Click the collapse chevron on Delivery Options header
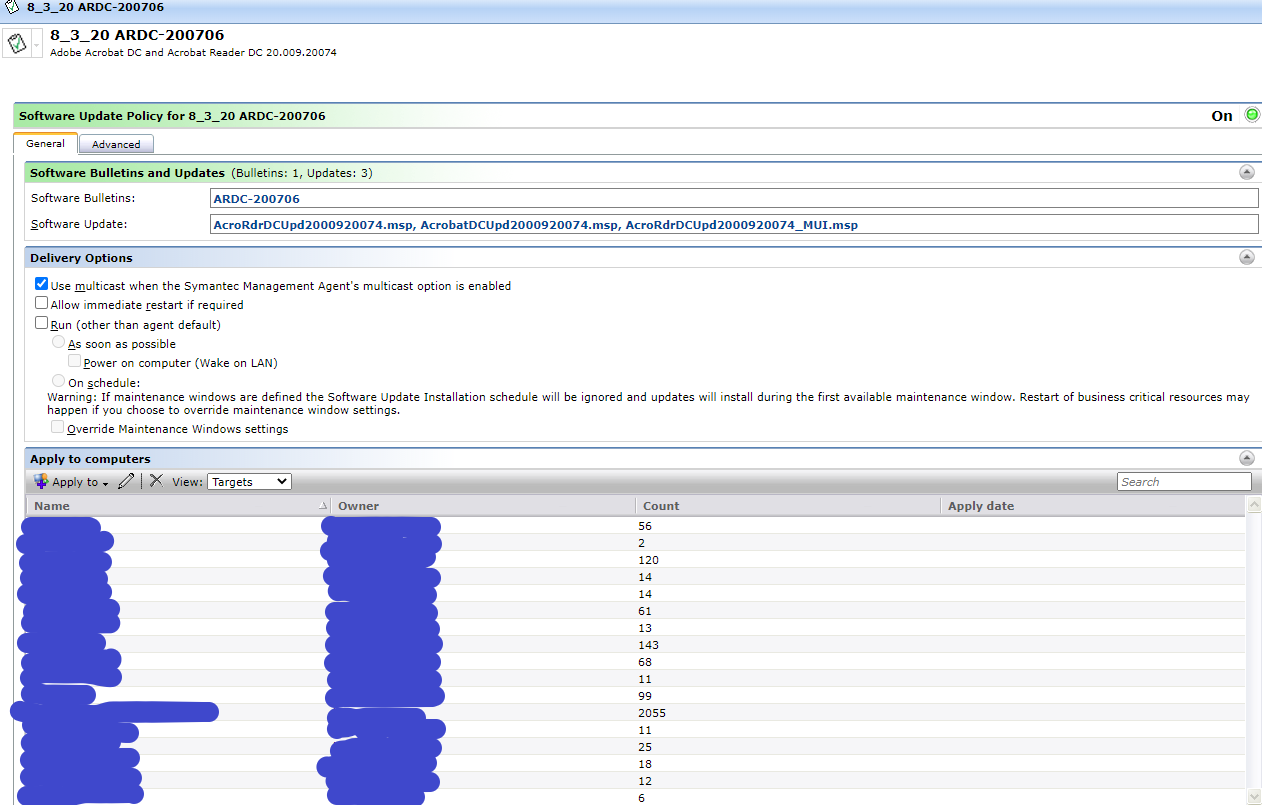Viewport: 1262px width, 805px height. pyautogui.click(x=1246, y=257)
